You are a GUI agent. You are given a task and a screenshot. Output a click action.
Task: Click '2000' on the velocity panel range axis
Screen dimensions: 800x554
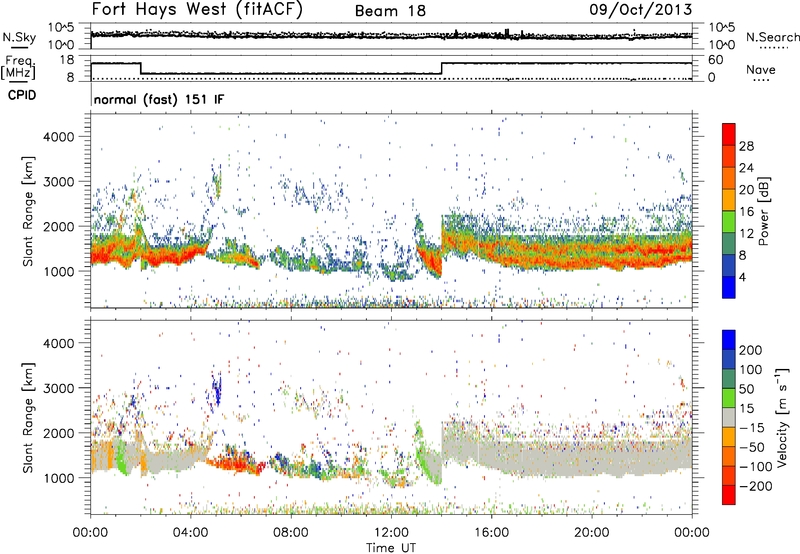tap(59, 433)
